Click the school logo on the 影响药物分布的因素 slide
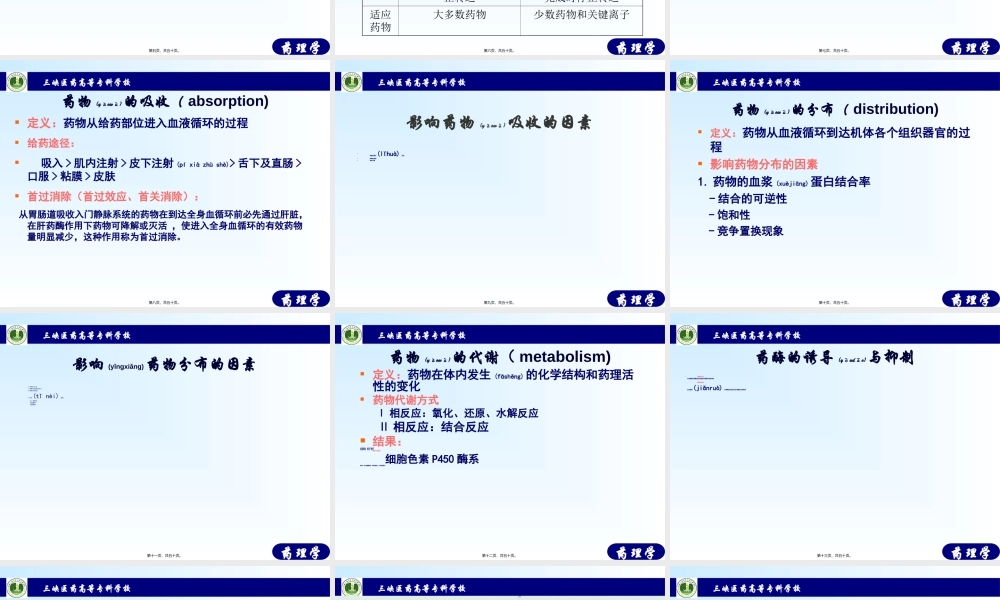Image resolution: width=1000 pixels, height=600 pixels. pos(17,335)
